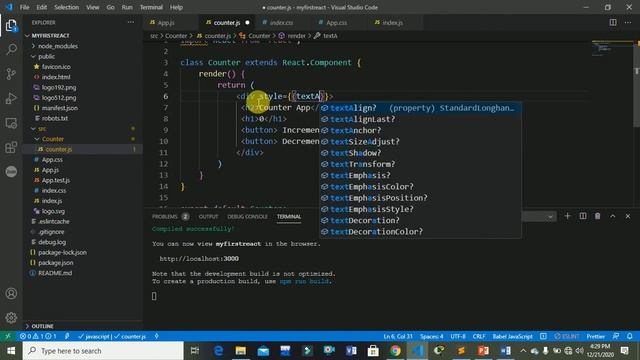This screenshot has width=640, height=360.
Task: Open the Search view icon
Action: point(11,49)
